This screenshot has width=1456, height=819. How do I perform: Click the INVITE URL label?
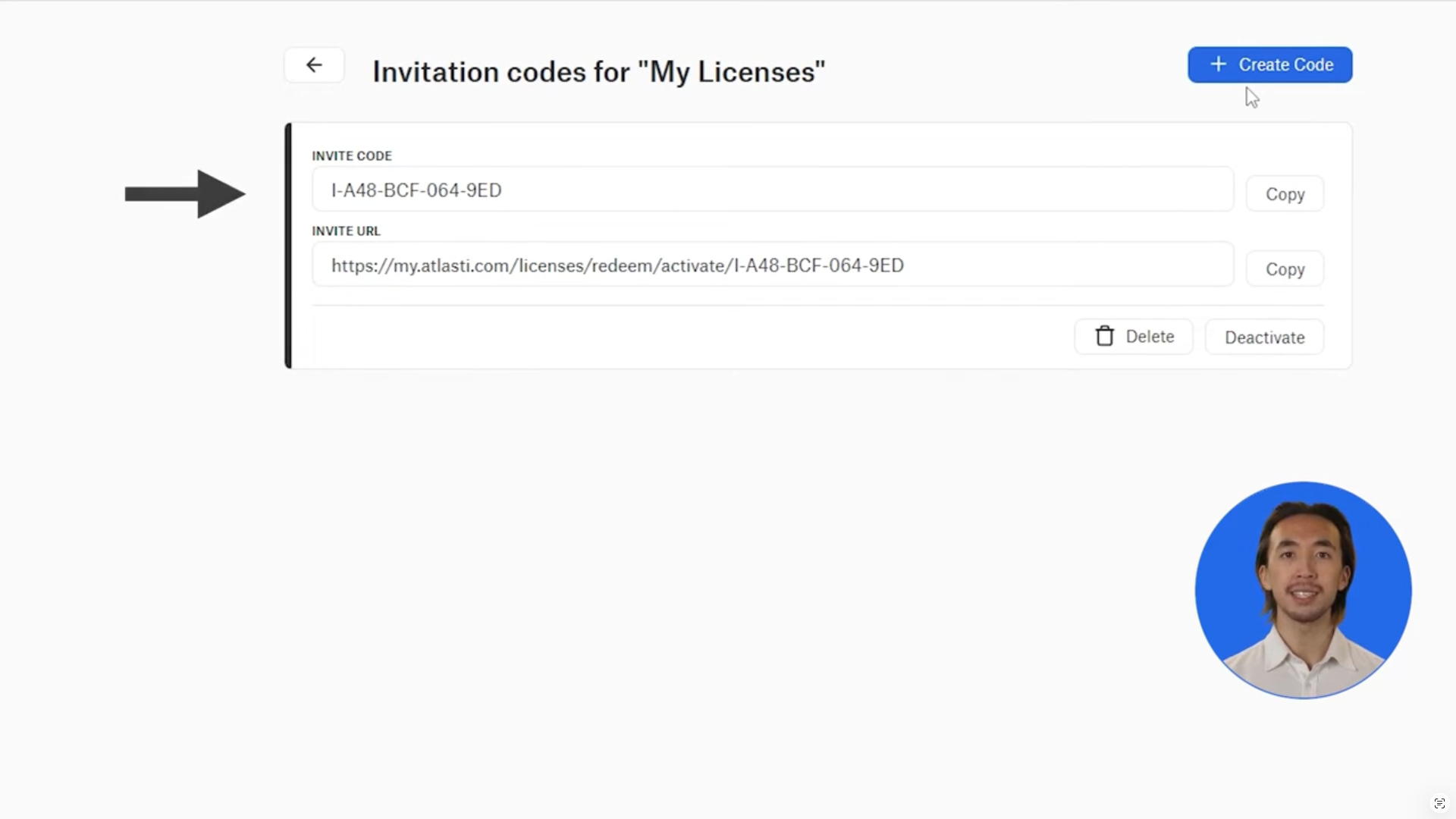(346, 231)
